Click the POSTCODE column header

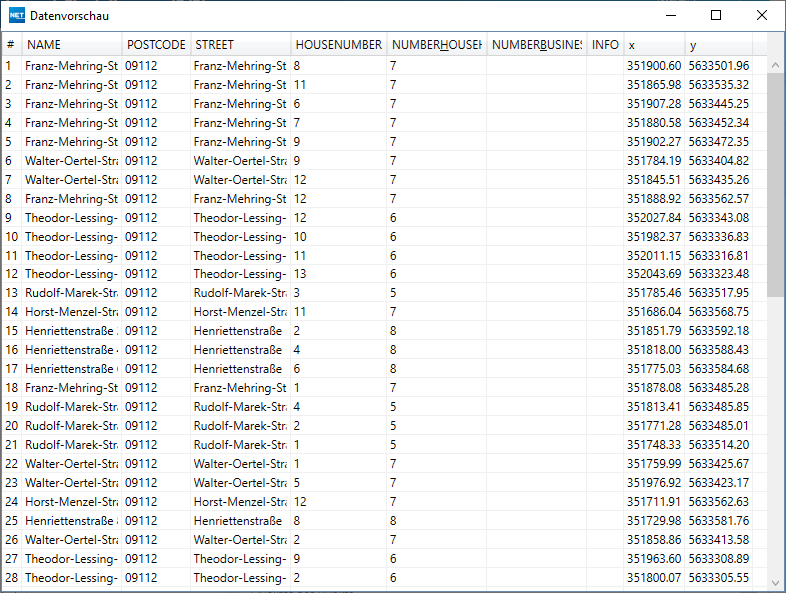156,45
